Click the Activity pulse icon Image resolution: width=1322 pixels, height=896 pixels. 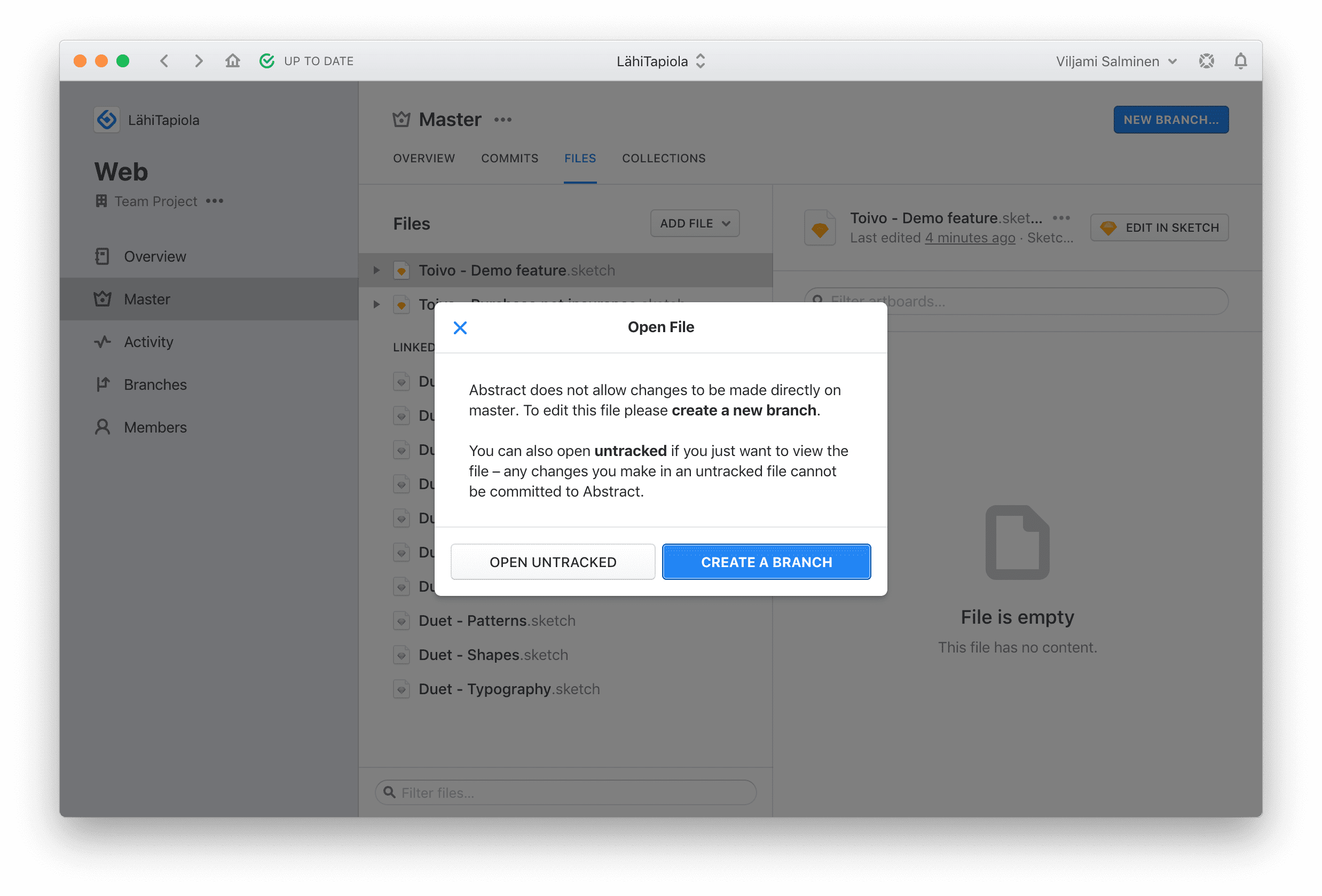(103, 342)
